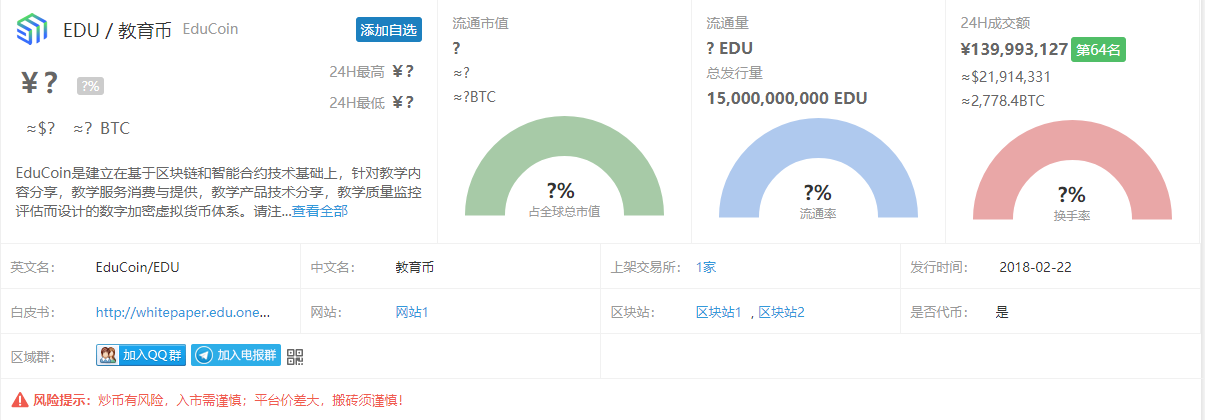The image size is (1205, 420).
Task: Select the 总发行量 label
Action: click(734, 72)
